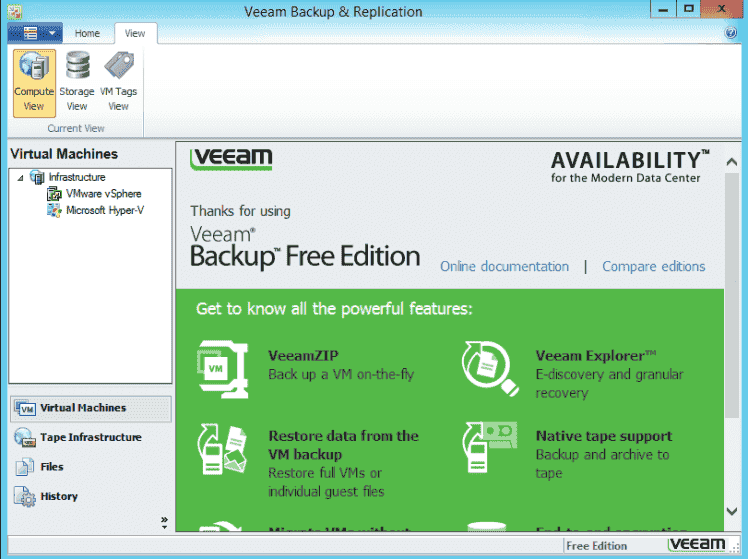Select the Compute View ribbon button

[x=34, y=83]
